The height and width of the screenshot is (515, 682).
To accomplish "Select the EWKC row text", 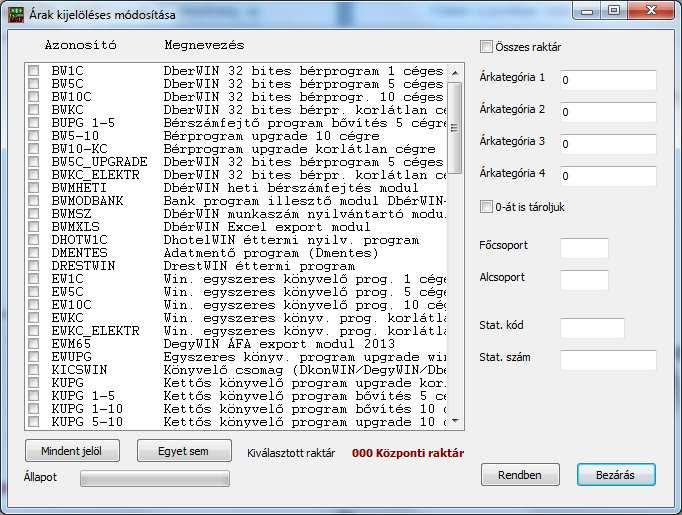I will pyautogui.click(x=67, y=318).
